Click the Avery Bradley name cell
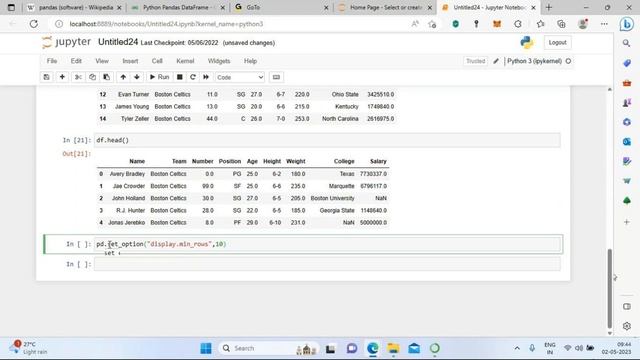The width and height of the screenshot is (640, 360). [x=127, y=174]
